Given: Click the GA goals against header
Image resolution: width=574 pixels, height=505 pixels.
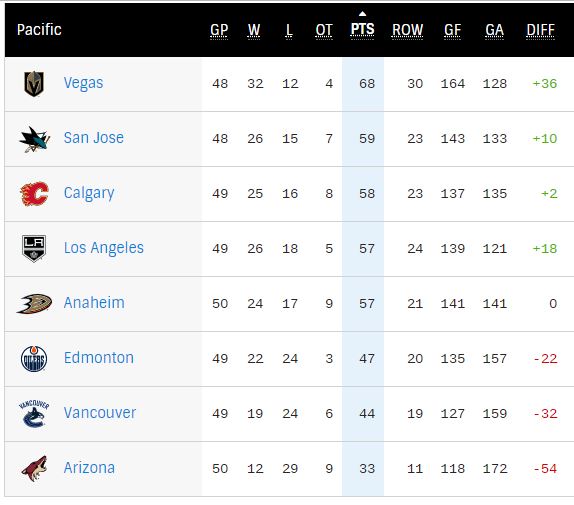Looking at the screenshot, I should pyautogui.click(x=495, y=30).
